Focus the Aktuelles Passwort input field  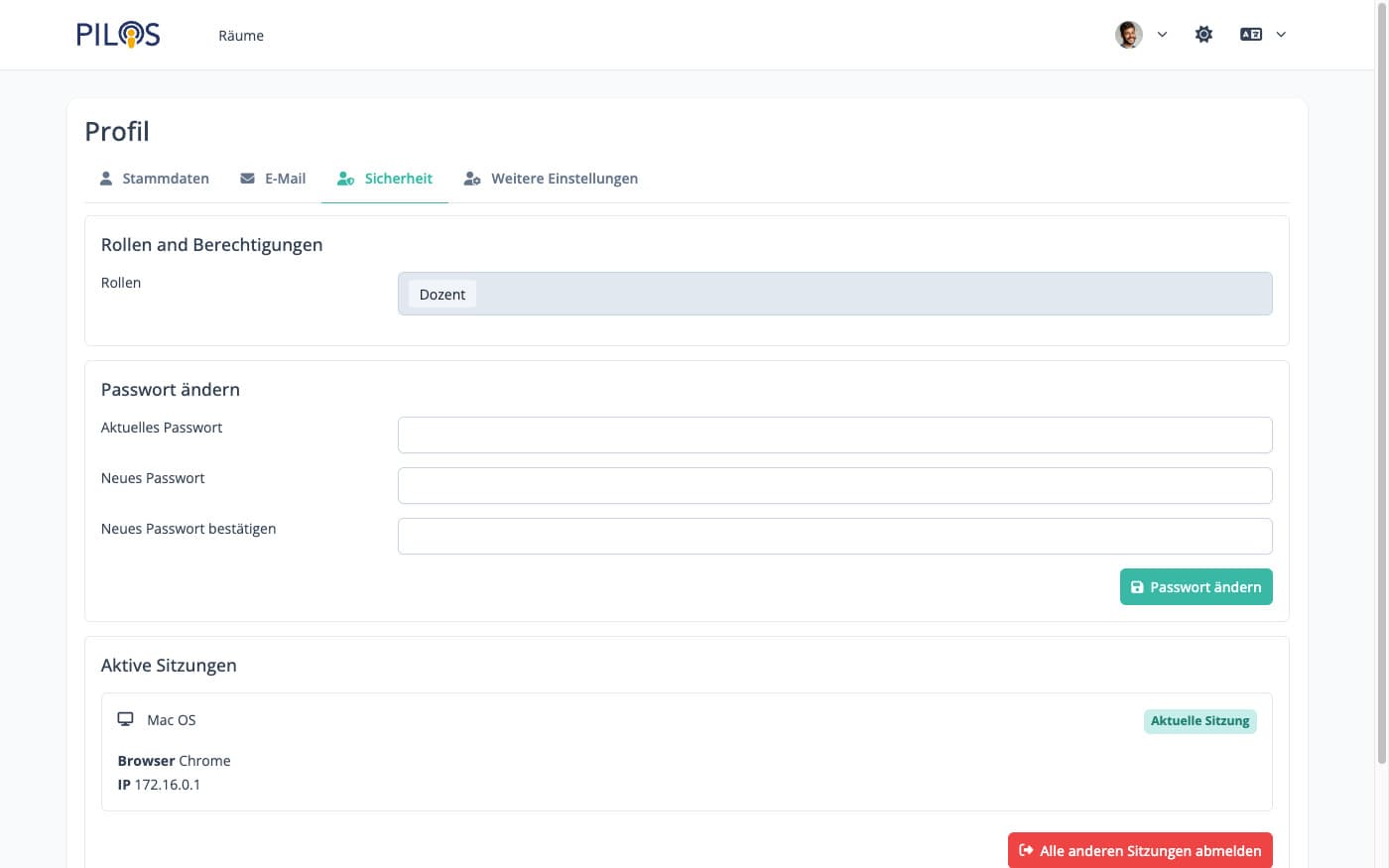click(x=834, y=434)
